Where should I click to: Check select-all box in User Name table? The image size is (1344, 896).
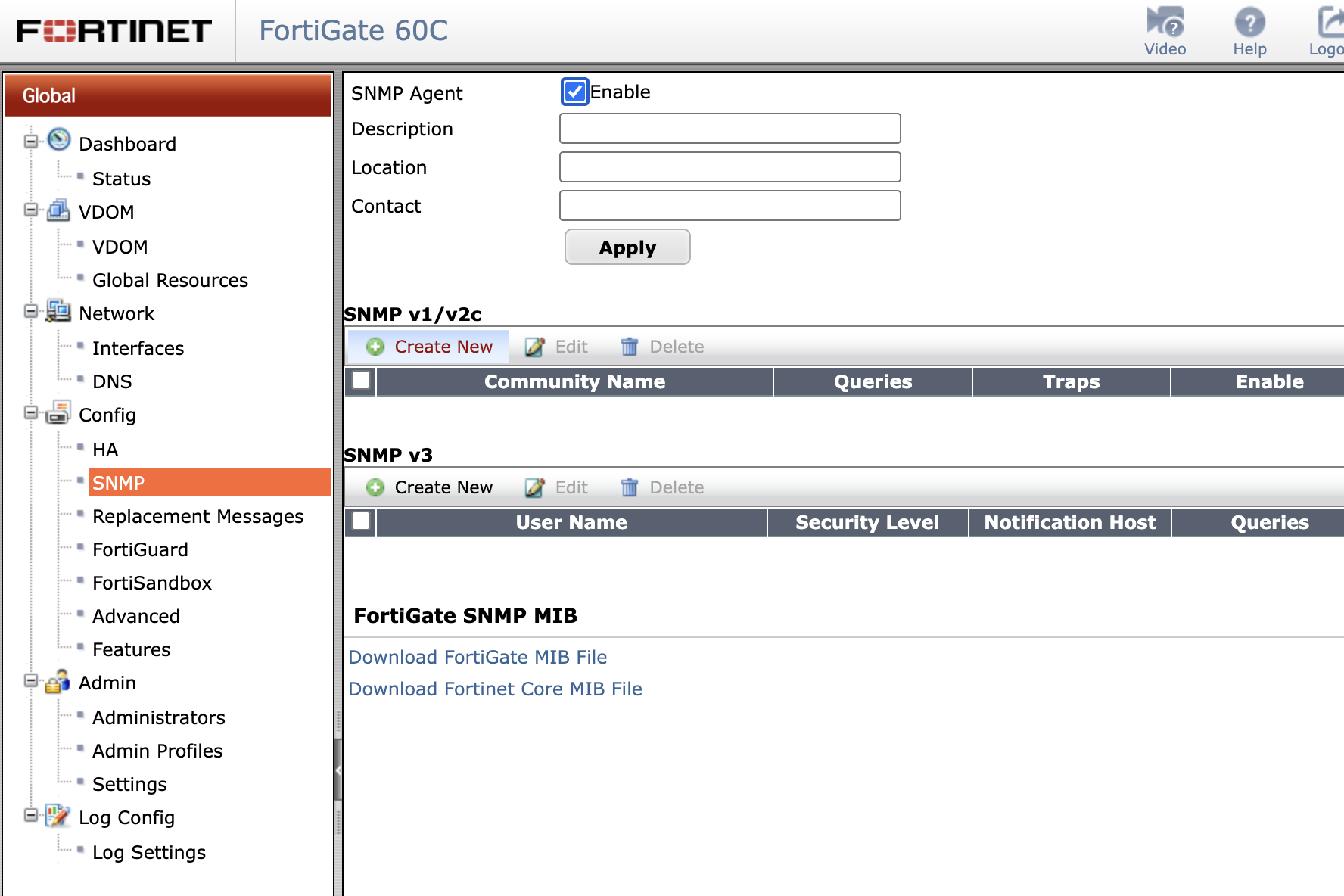(361, 521)
